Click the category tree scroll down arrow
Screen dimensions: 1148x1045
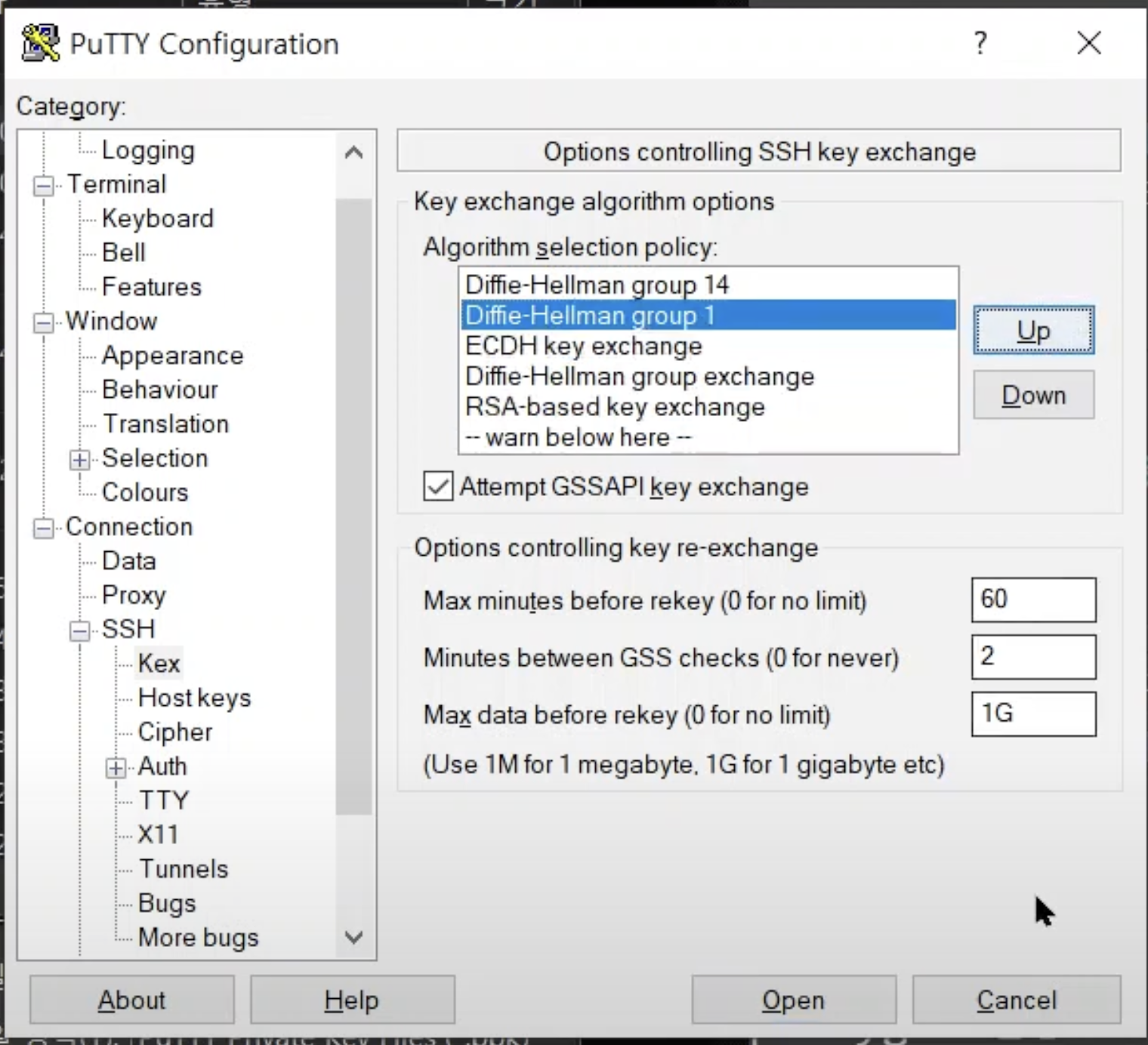pos(353,938)
